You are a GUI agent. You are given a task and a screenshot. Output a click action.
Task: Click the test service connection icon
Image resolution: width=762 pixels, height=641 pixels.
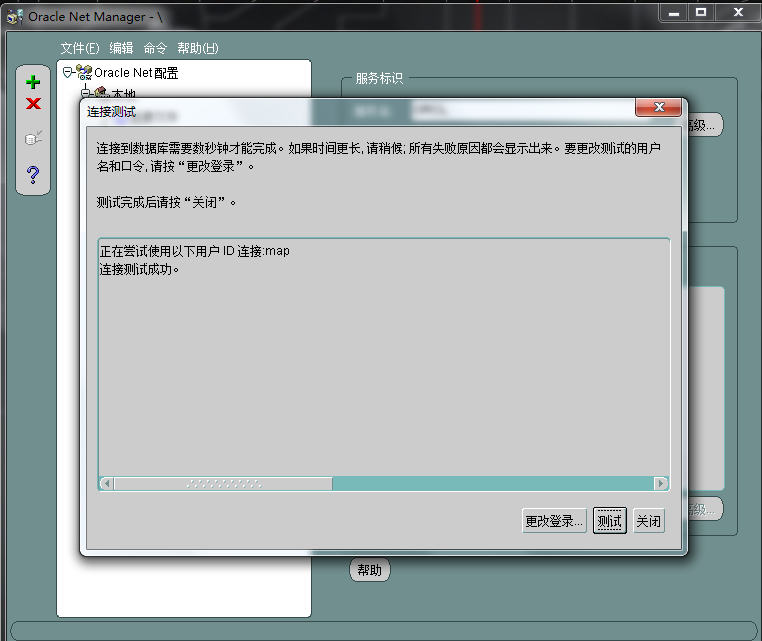33,139
